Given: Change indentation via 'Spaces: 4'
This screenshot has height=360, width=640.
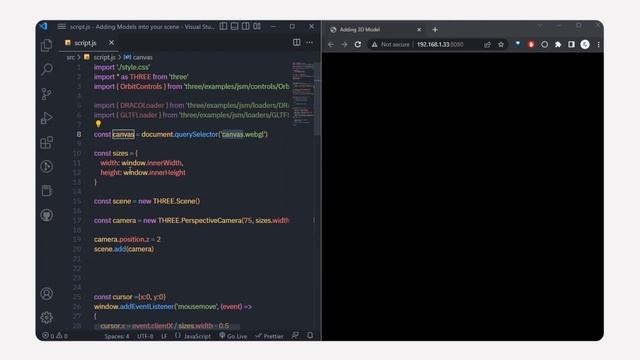Looking at the screenshot, I should (117, 336).
